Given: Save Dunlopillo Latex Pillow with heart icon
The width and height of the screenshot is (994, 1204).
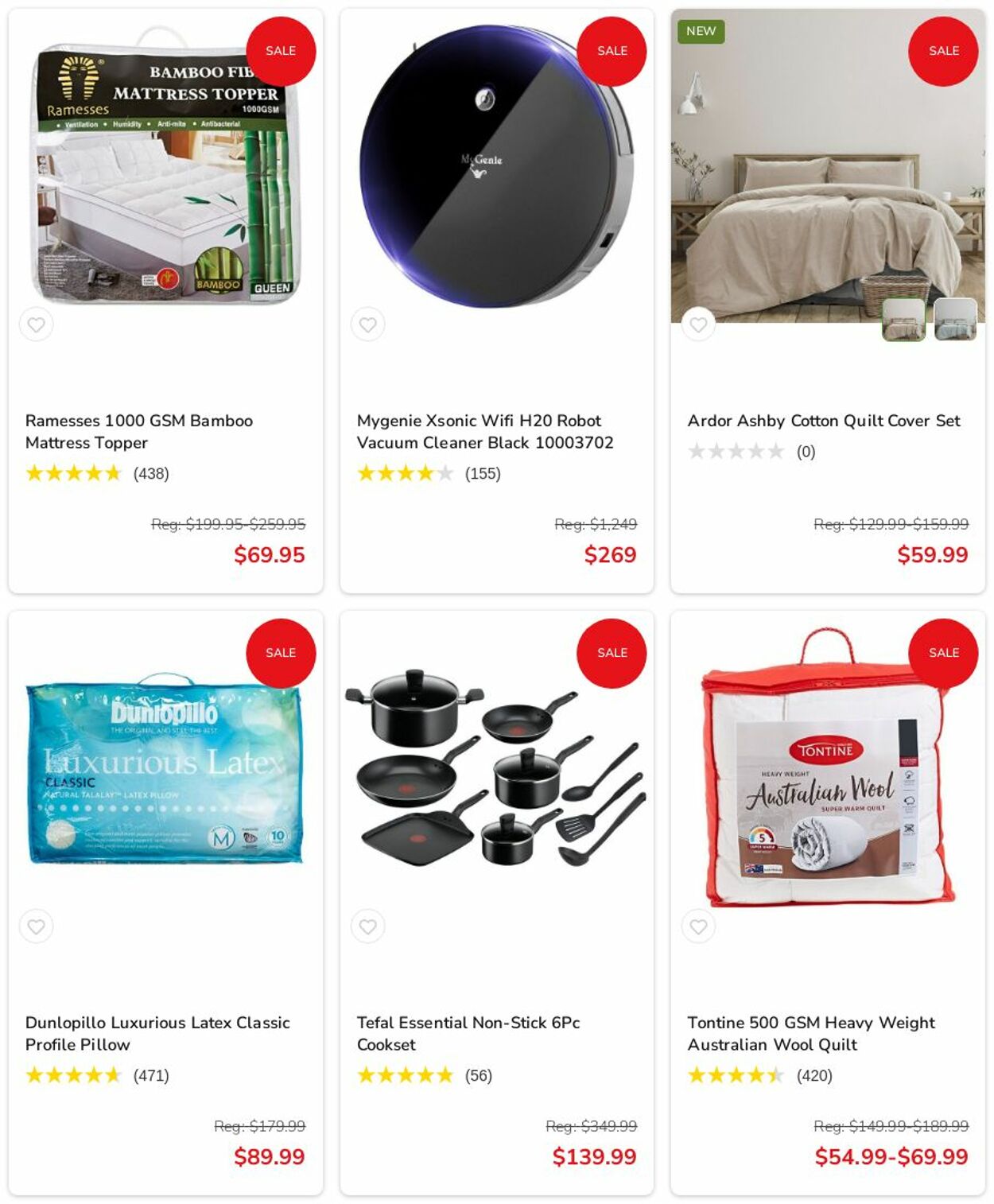Looking at the screenshot, I should coord(36,926).
